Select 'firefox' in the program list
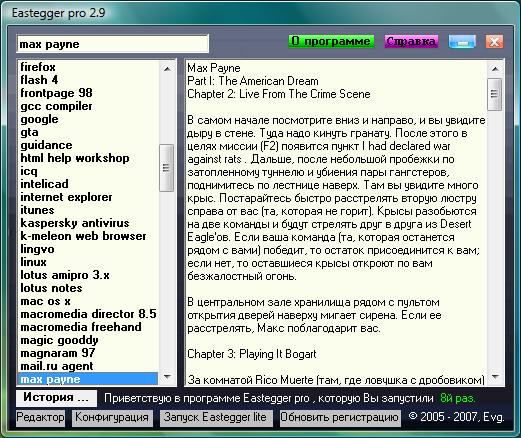The width and height of the screenshot is (521, 438). [x=88, y=67]
